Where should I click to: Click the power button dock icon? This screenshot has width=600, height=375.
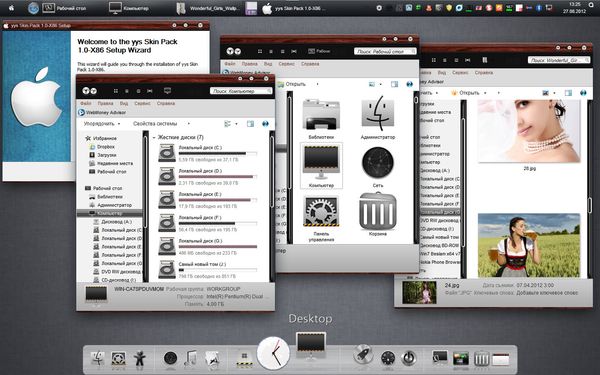409,358
